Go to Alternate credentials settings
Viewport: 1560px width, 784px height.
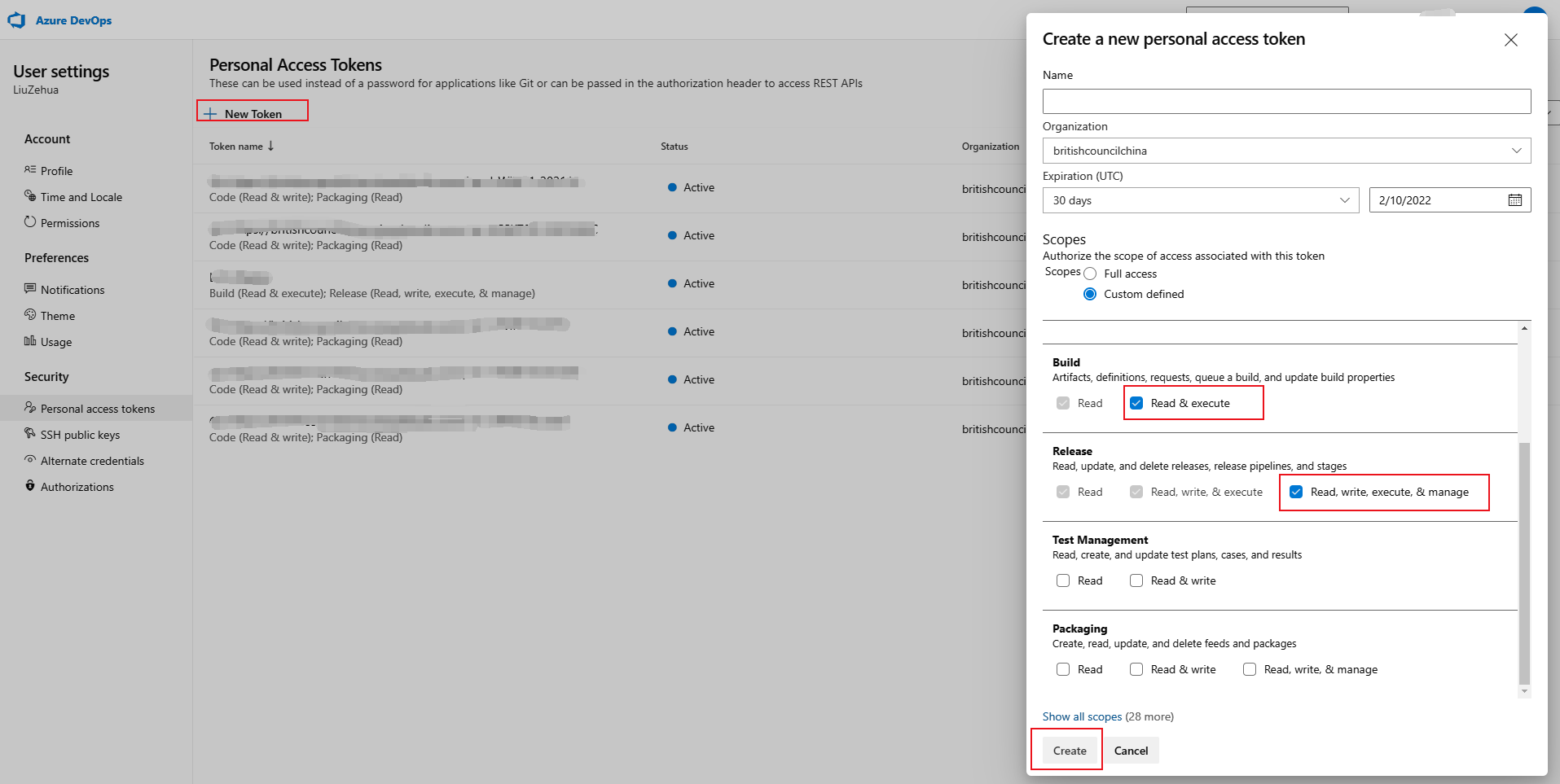(92, 461)
